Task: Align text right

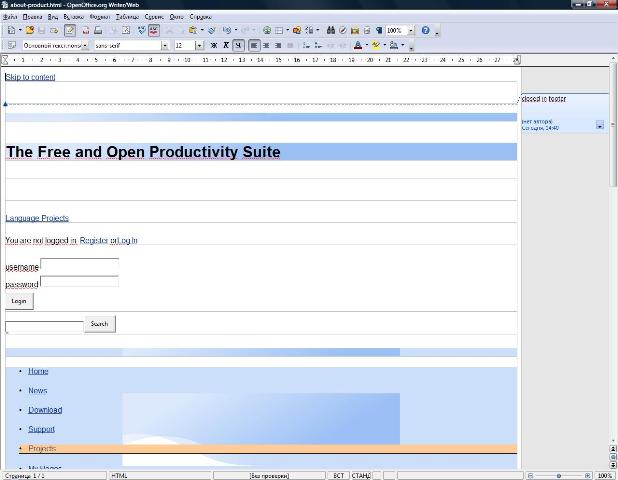Action: [x=278, y=46]
